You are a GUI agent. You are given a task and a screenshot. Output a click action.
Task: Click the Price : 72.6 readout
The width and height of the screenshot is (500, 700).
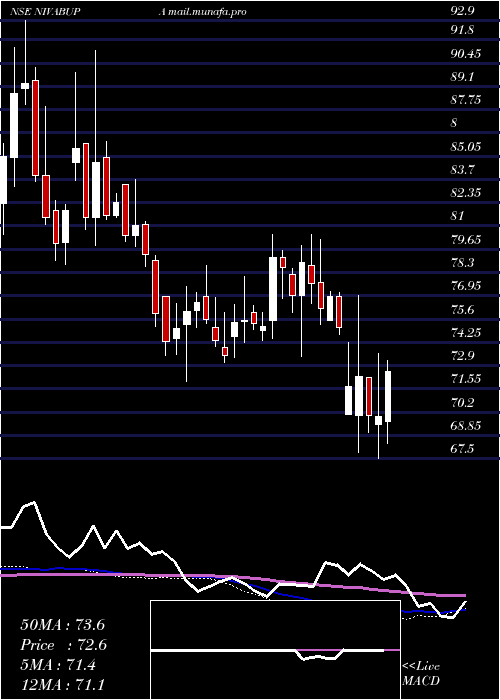(63, 645)
